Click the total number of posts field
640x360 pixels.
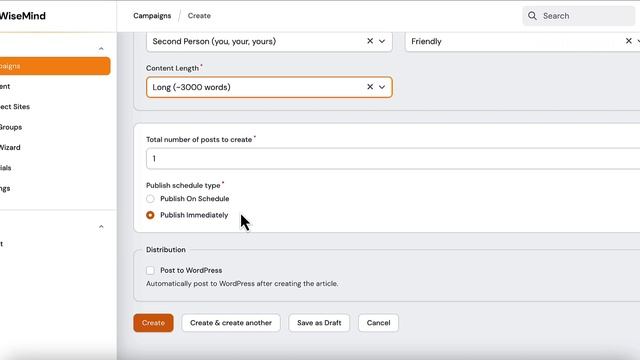click(393, 158)
